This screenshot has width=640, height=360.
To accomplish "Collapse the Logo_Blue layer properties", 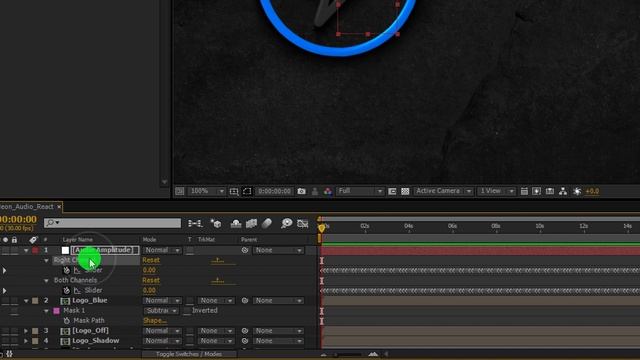I will (26, 301).
